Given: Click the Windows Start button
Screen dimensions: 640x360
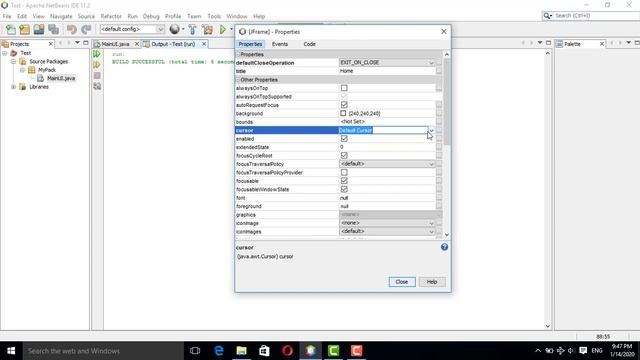Looking at the screenshot, I should pos(11,351).
